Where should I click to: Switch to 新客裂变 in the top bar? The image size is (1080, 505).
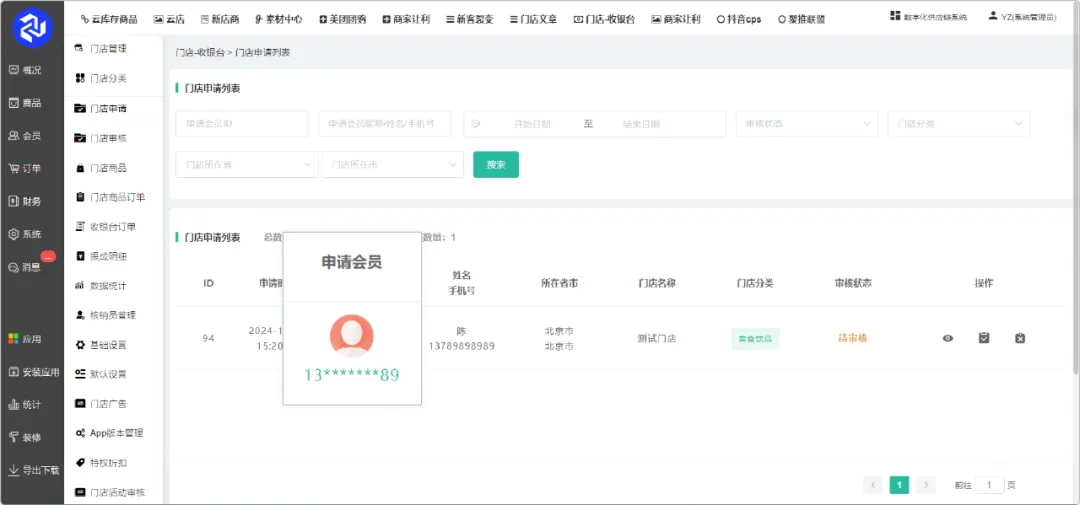click(x=470, y=19)
